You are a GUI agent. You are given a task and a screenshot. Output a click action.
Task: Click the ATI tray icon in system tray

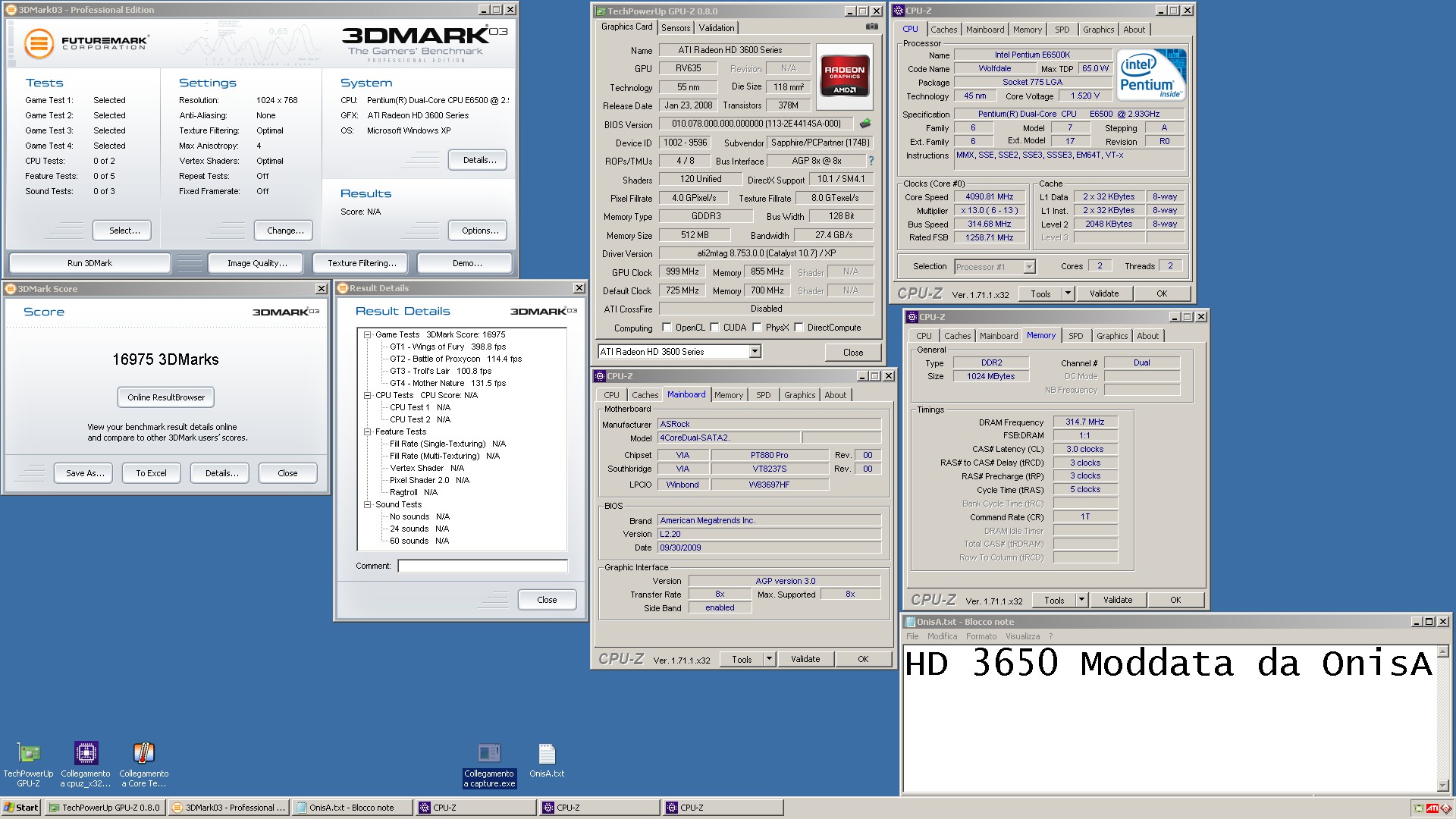1432,808
